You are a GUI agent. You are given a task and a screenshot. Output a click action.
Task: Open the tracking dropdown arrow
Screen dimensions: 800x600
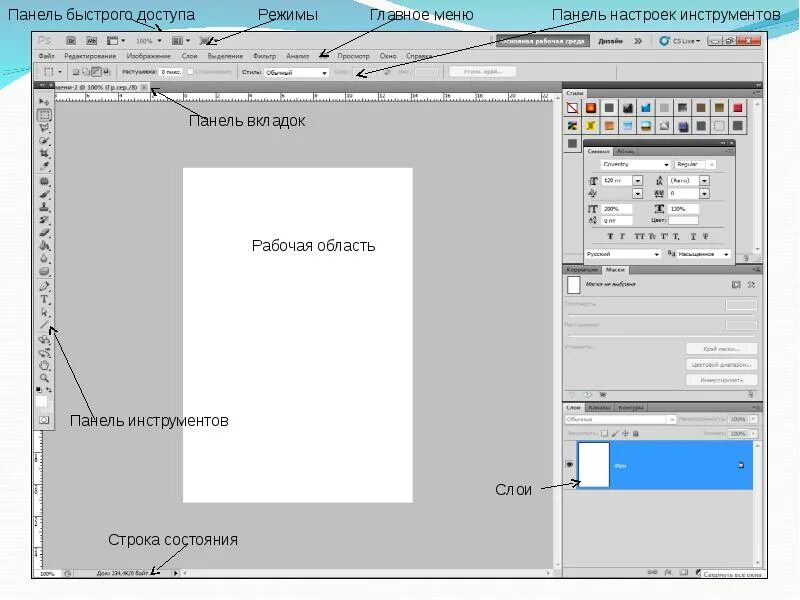(x=704, y=193)
